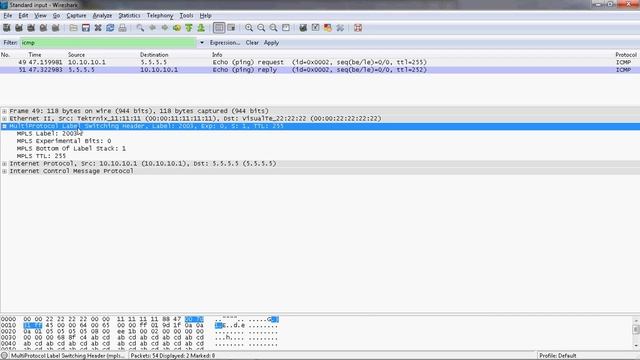Reload the capture file

click(x=110, y=28)
